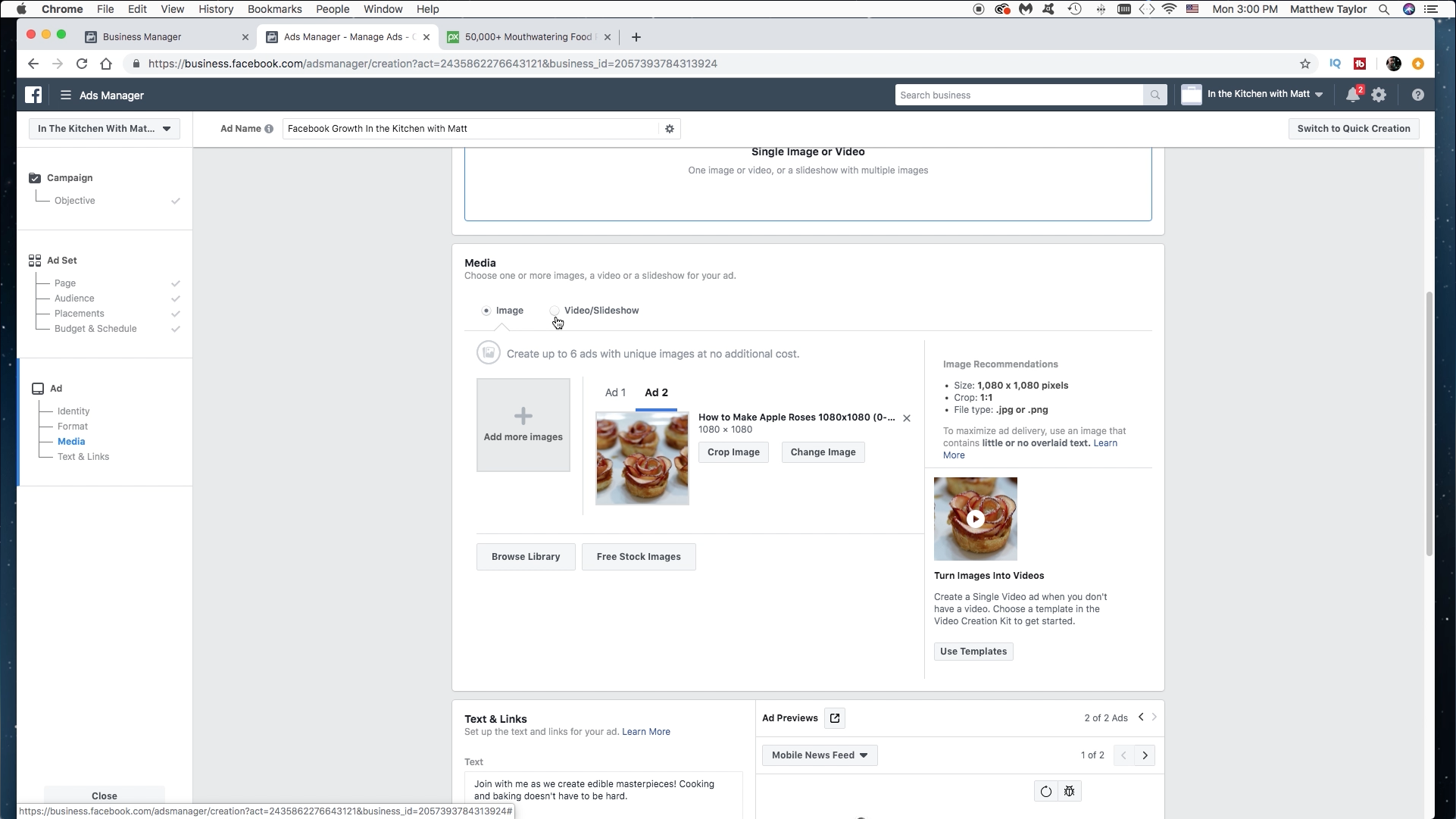The height and width of the screenshot is (819, 1456).
Task: Open the In The Kitchen With Mat... account dropdown
Action: pyautogui.click(x=105, y=129)
